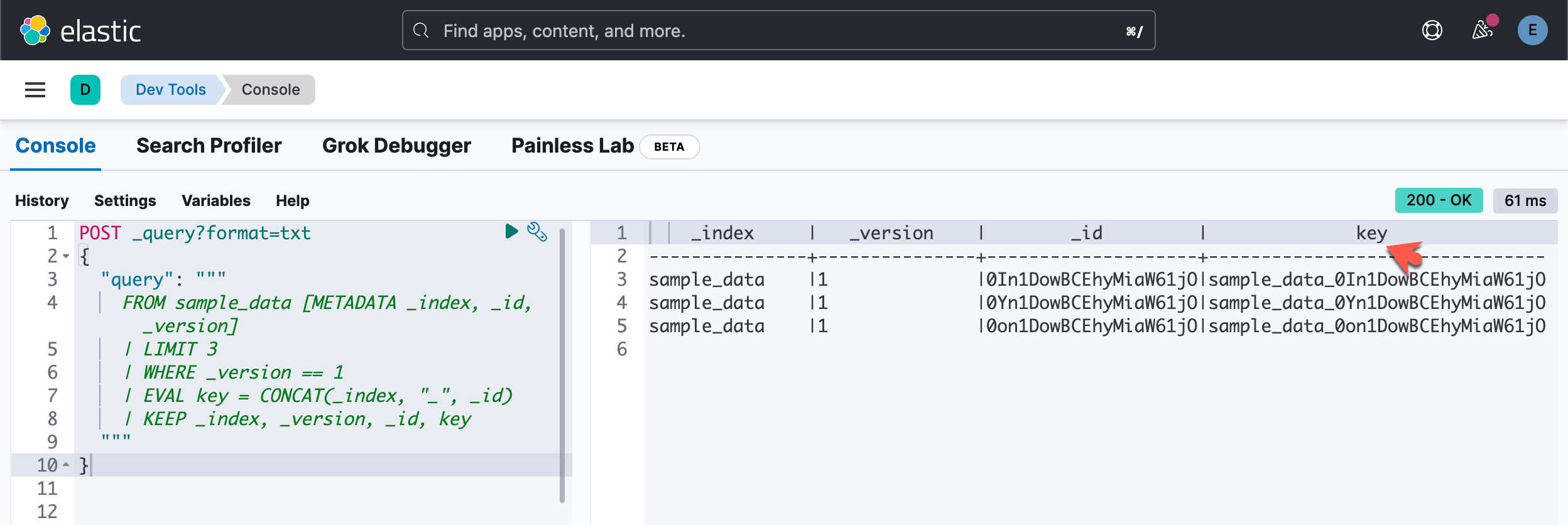Click the send request play icon
The image size is (1568, 525).
point(511,232)
